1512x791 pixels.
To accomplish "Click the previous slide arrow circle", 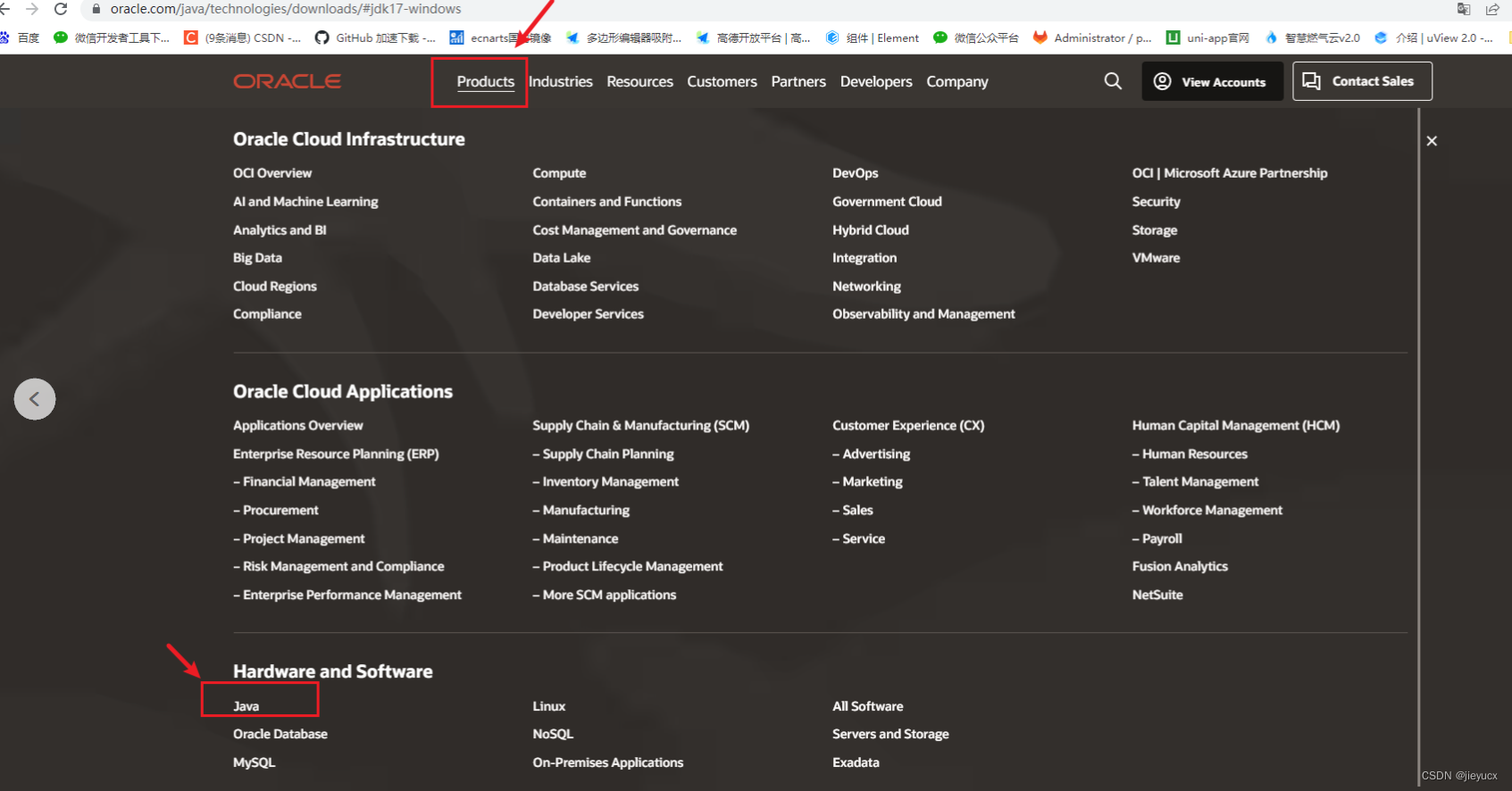I will pos(35,399).
